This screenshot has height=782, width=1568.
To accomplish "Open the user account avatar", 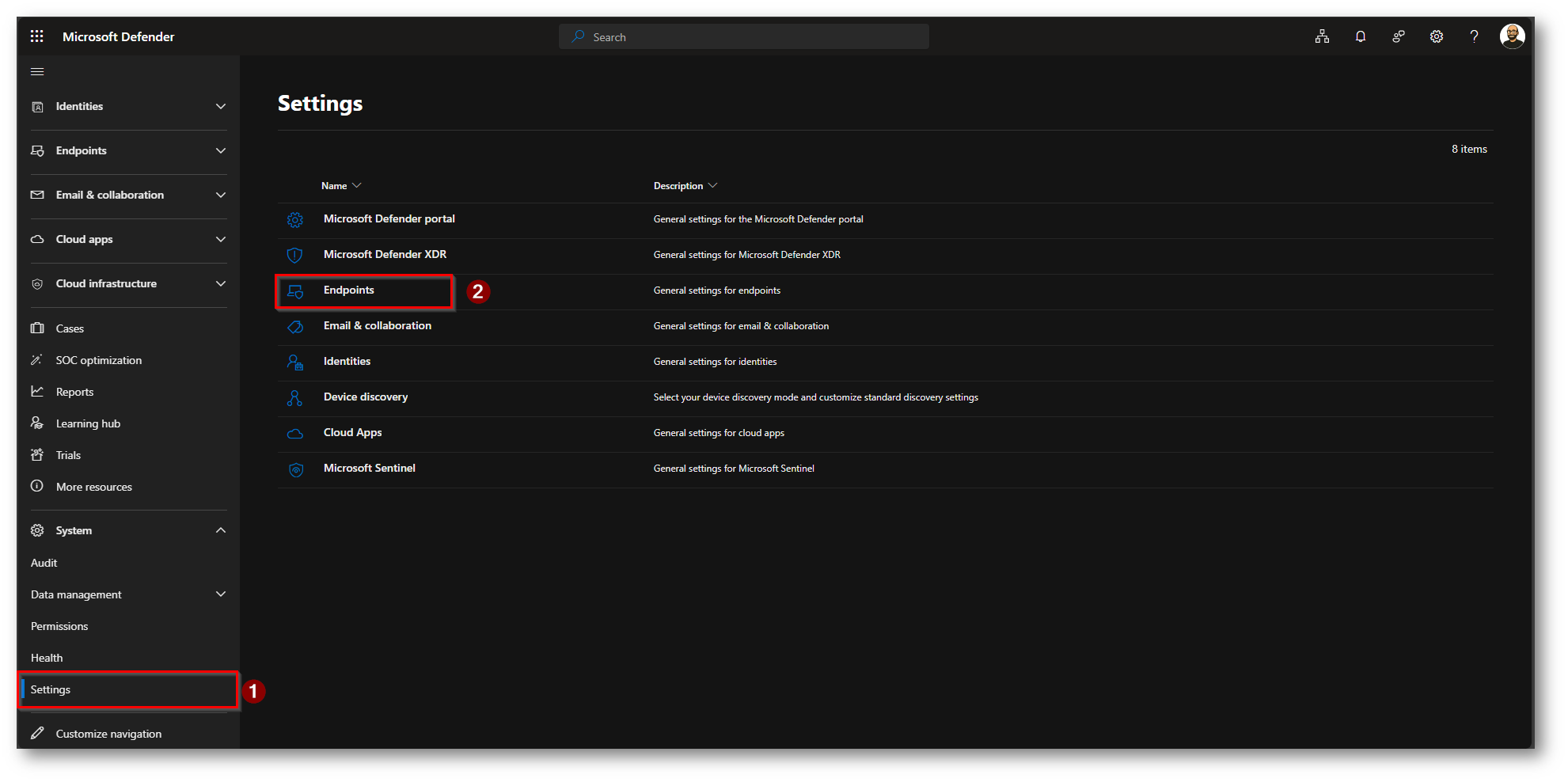I will [x=1512, y=36].
